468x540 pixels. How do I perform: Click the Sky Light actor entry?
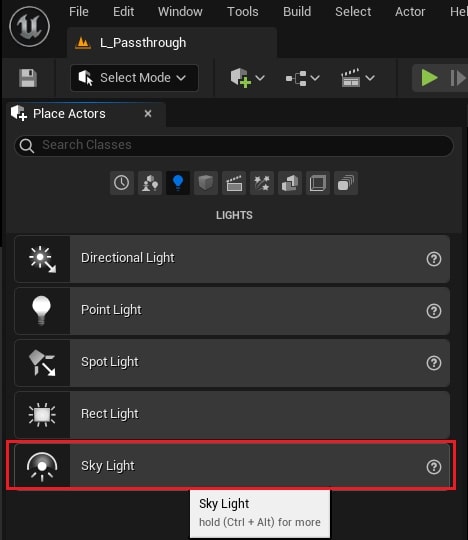click(232, 466)
